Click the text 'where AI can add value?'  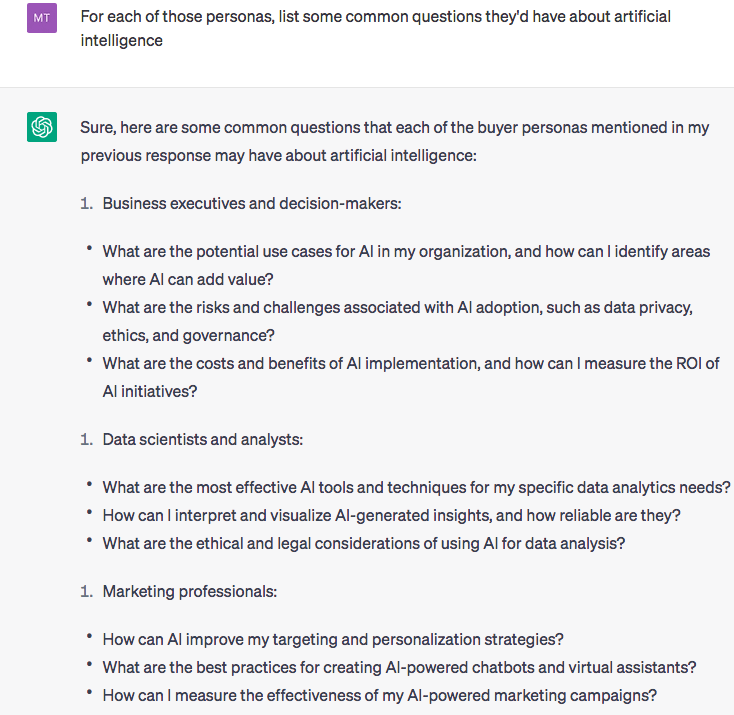click(x=188, y=280)
